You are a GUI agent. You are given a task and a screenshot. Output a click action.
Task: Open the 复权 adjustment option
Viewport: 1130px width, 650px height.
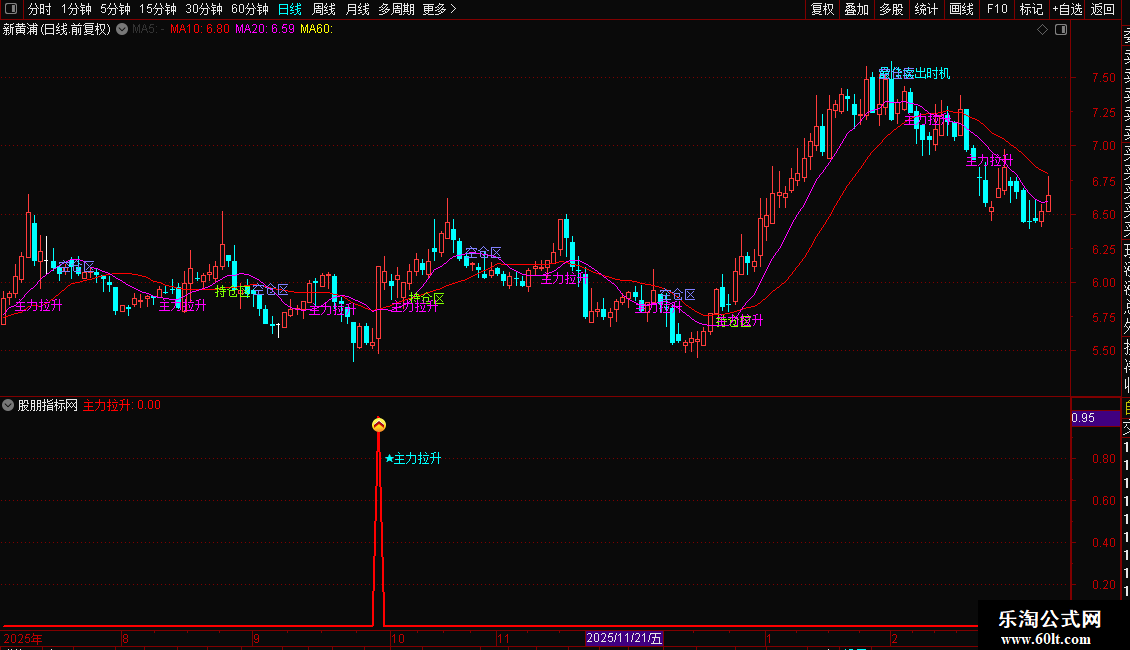point(822,9)
